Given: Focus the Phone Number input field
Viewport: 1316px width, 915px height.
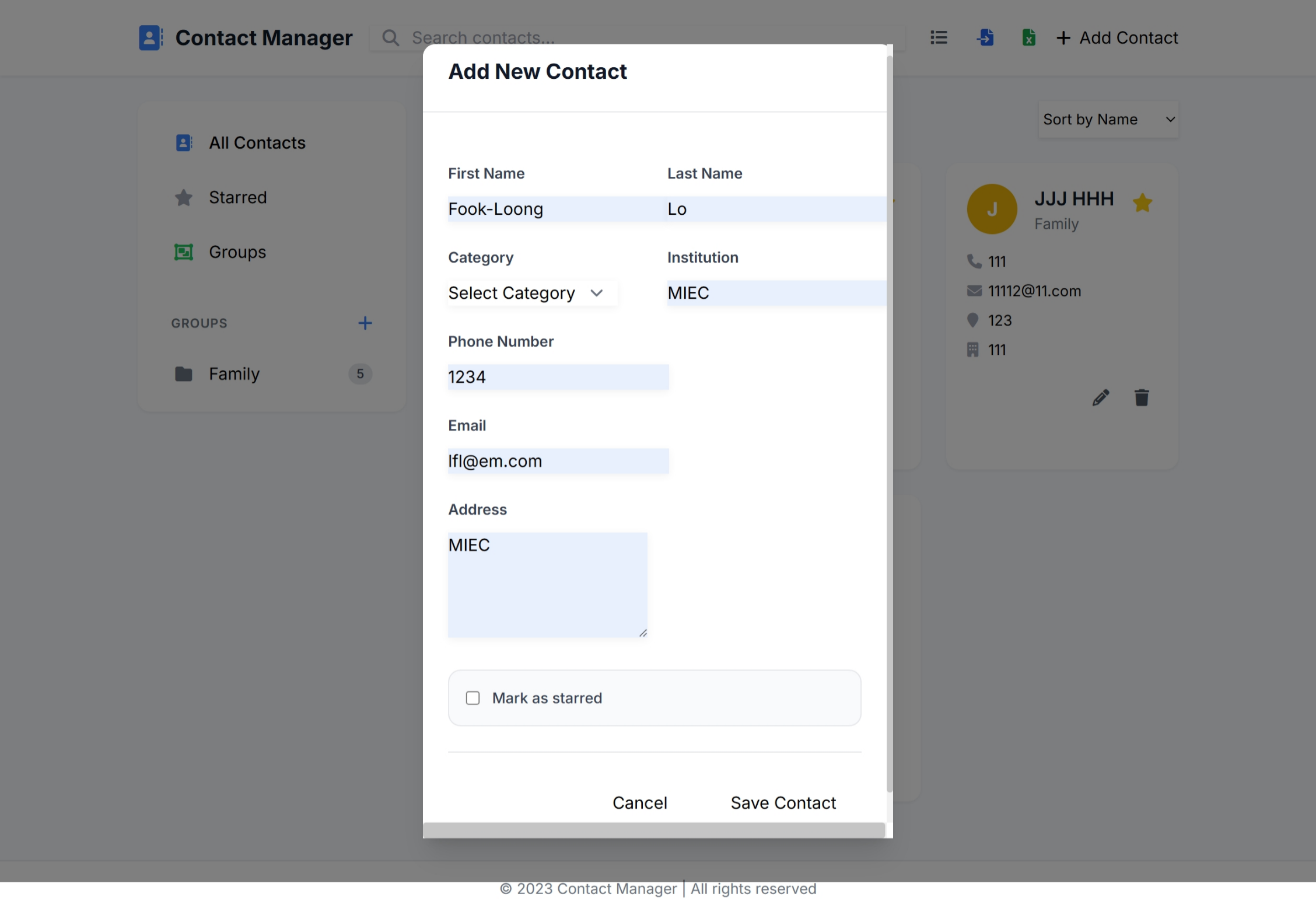Looking at the screenshot, I should point(558,377).
